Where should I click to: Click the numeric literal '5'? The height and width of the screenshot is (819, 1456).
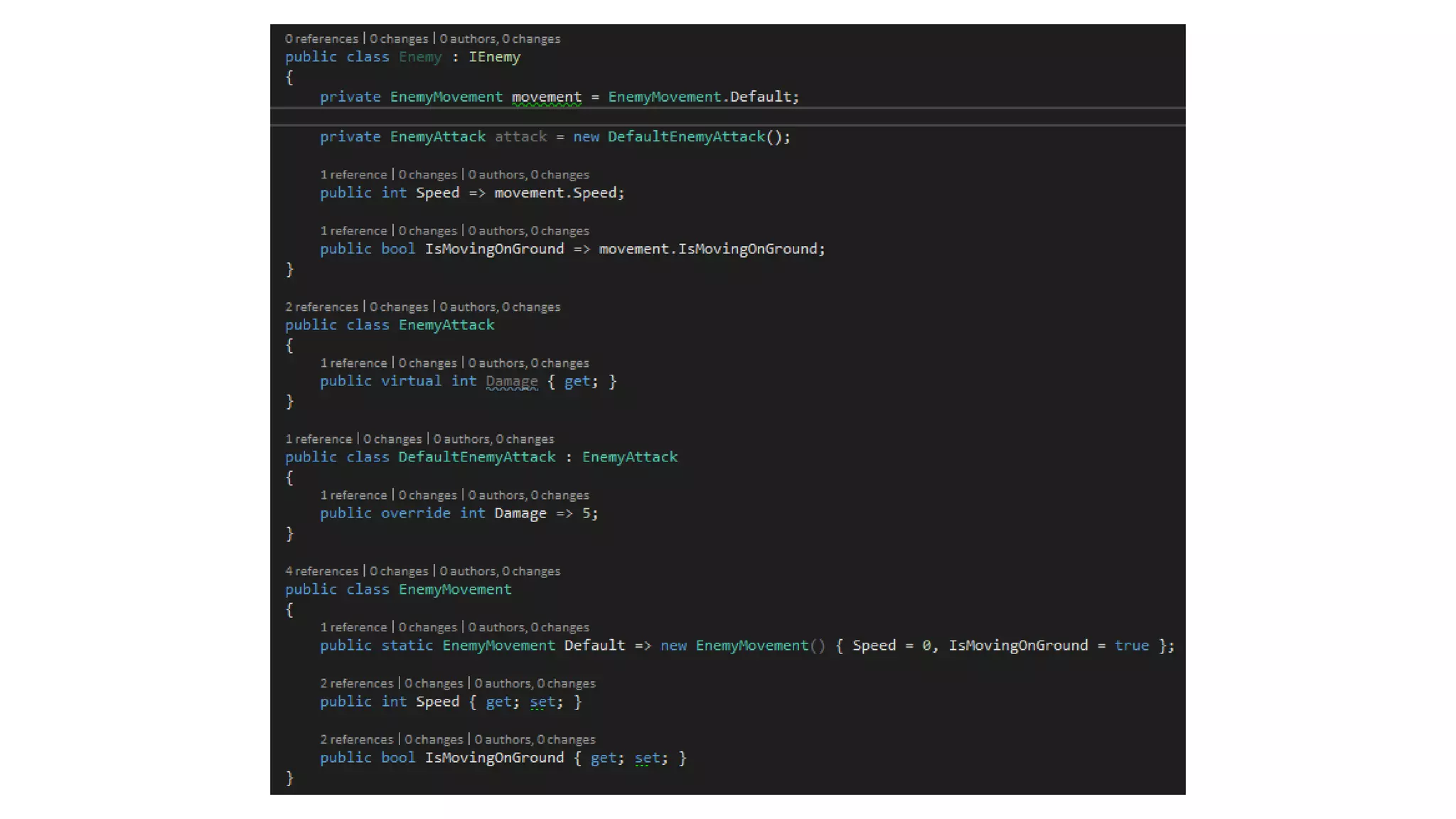pos(587,513)
